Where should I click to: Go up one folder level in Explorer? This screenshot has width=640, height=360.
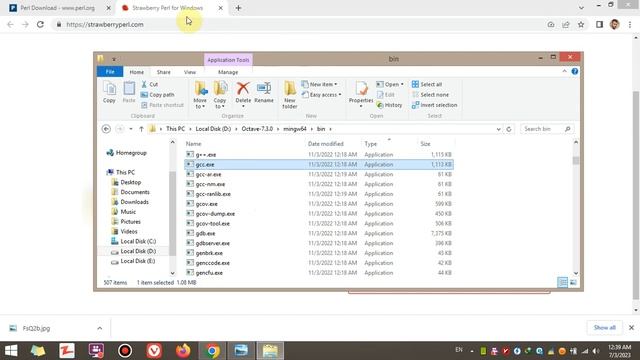pyautogui.click(x=141, y=129)
